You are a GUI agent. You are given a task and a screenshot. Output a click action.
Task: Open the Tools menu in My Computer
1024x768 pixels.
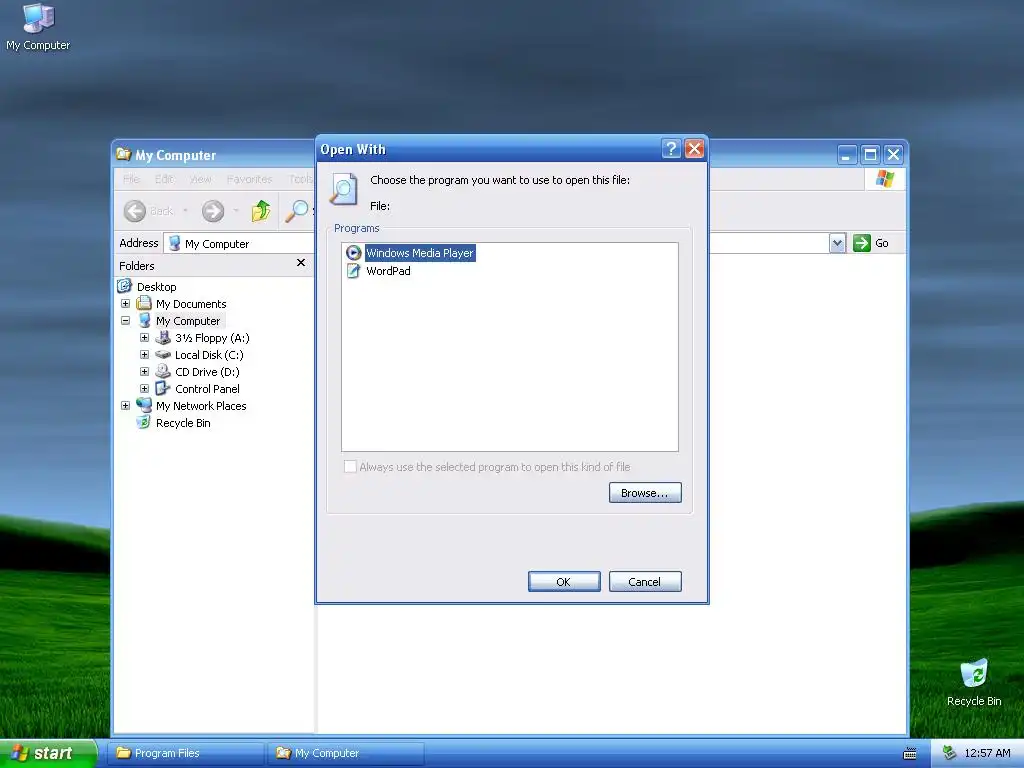point(300,179)
